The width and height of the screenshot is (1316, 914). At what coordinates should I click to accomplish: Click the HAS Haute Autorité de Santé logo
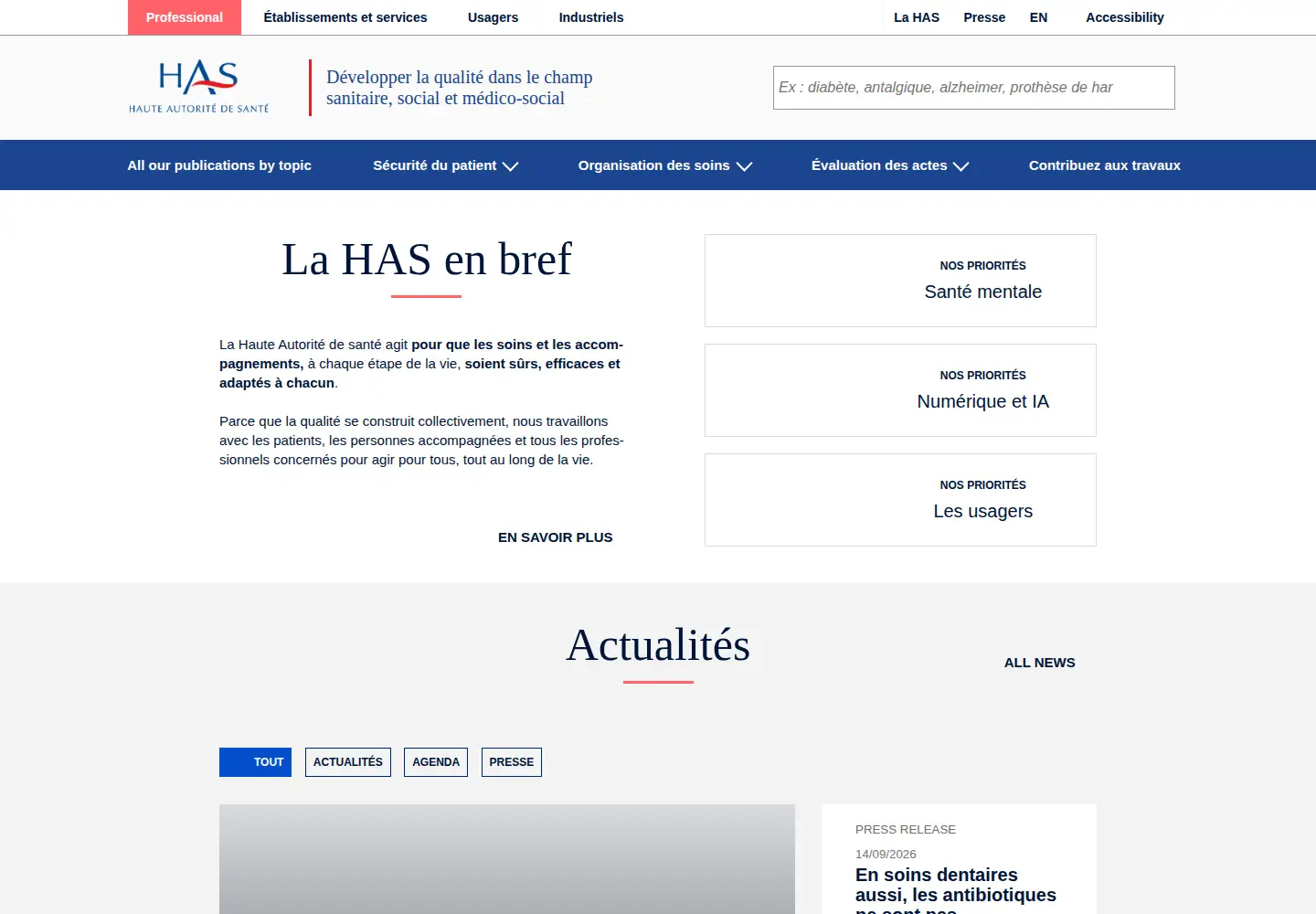point(198,87)
